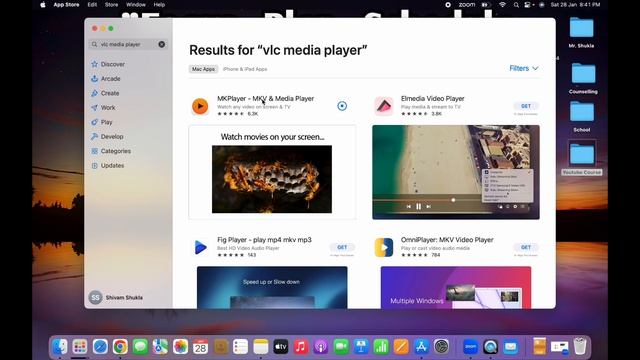The image size is (640, 360).
Task: Open Podcasts from the Dock
Action: [x=321, y=347]
